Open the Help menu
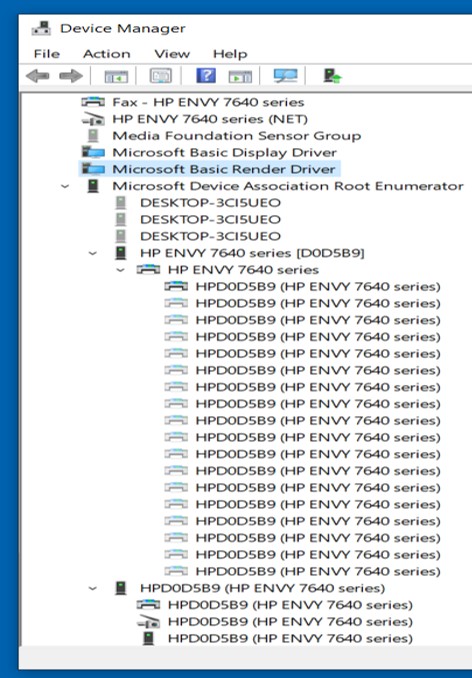Viewport: 472px width, 678px height. pos(230,54)
